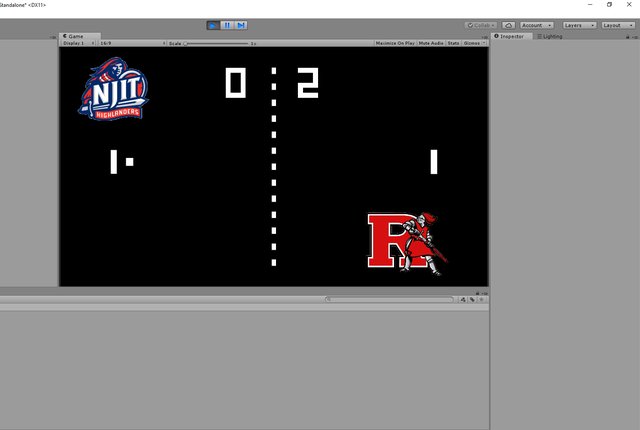The image size is (640, 430).
Task: Click the left player's score 0
Action: (x=236, y=83)
